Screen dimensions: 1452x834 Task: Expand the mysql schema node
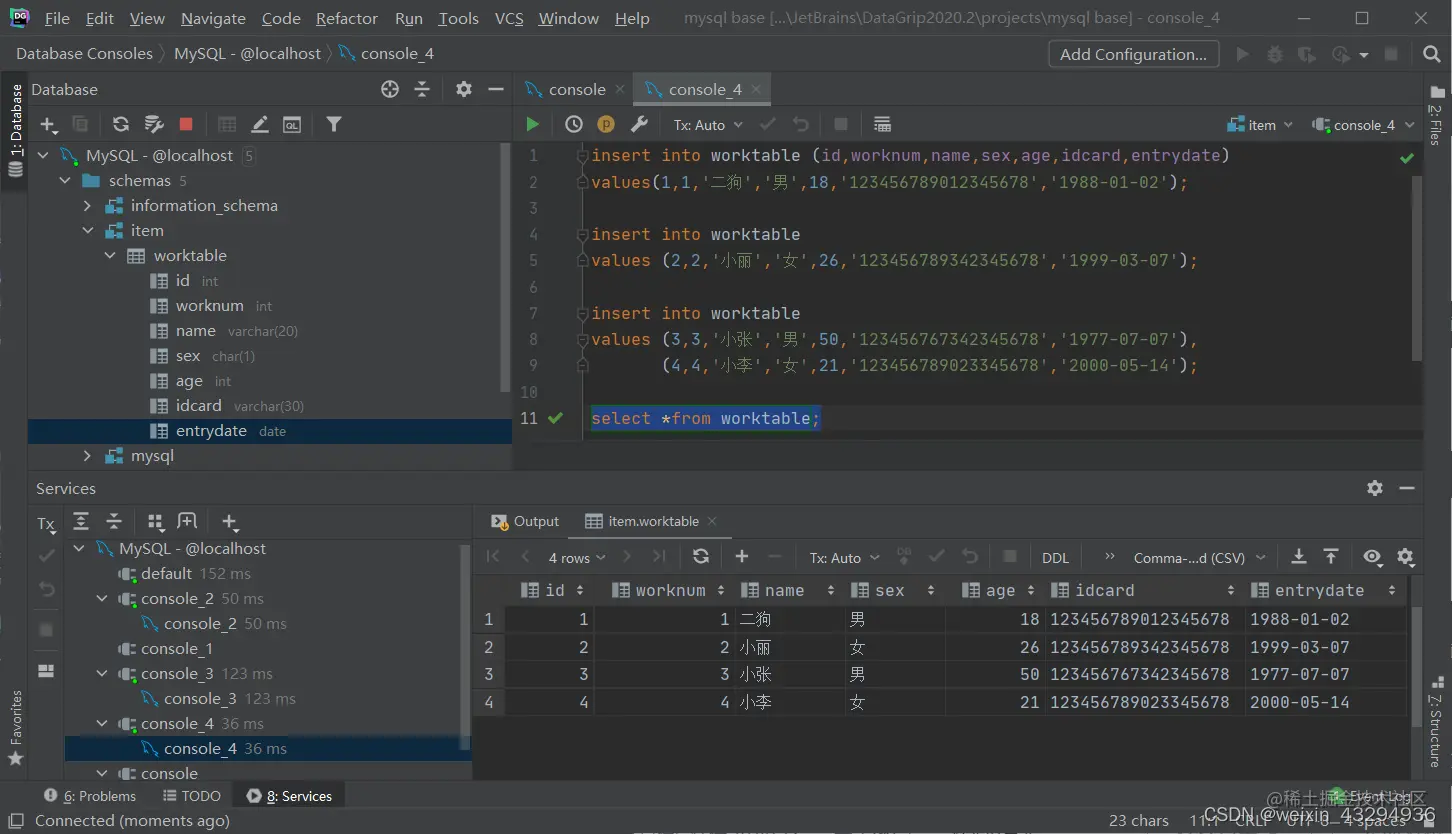[87, 456]
